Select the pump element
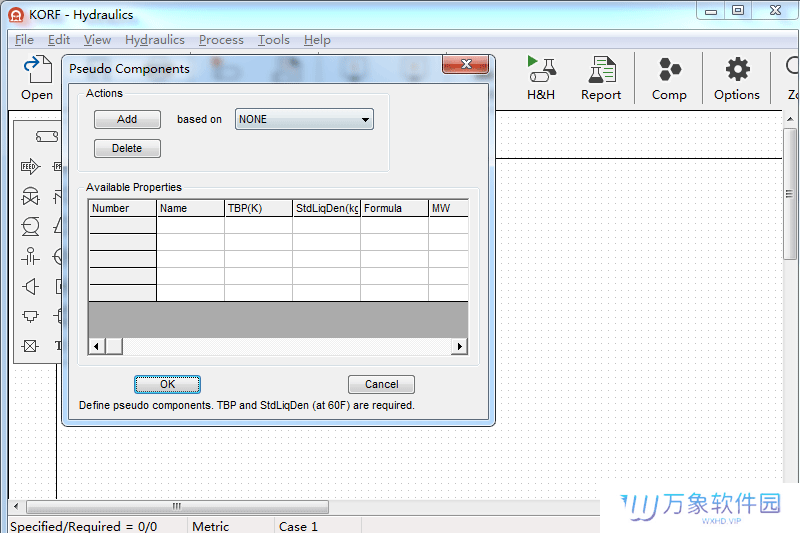The height and width of the screenshot is (533, 800). tap(30, 226)
